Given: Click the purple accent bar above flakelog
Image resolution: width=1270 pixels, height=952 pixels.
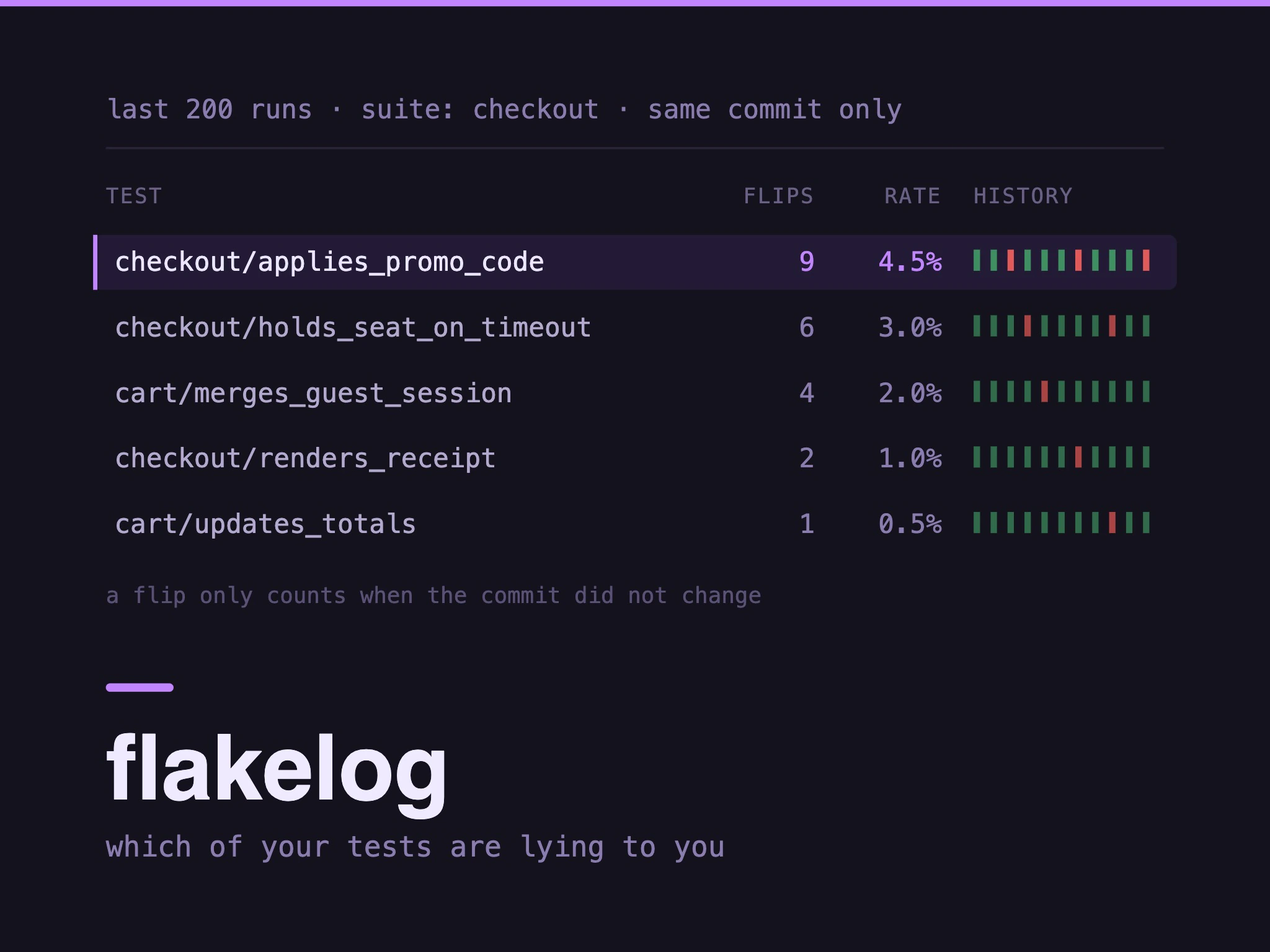Looking at the screenshot, I should 140,687.
